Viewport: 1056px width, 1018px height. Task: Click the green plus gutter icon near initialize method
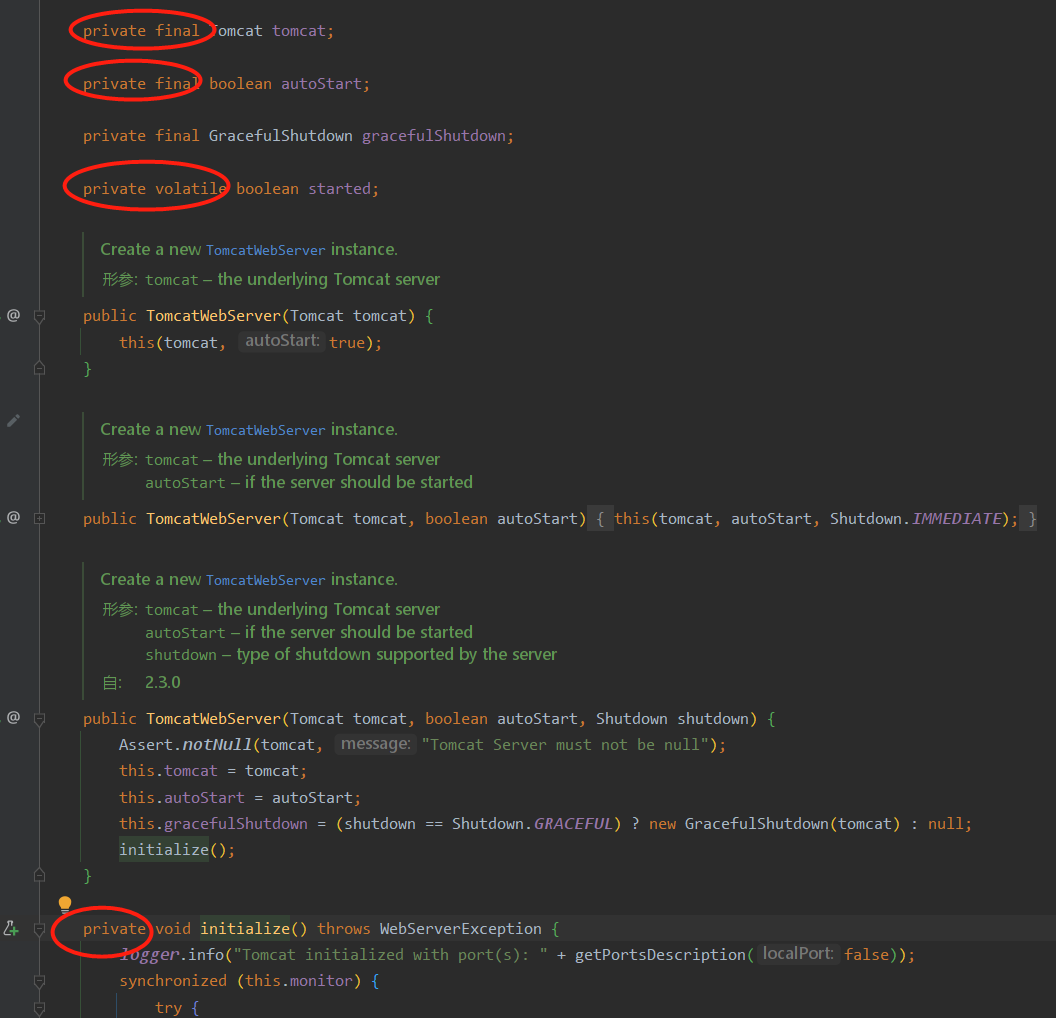[11, 928]
